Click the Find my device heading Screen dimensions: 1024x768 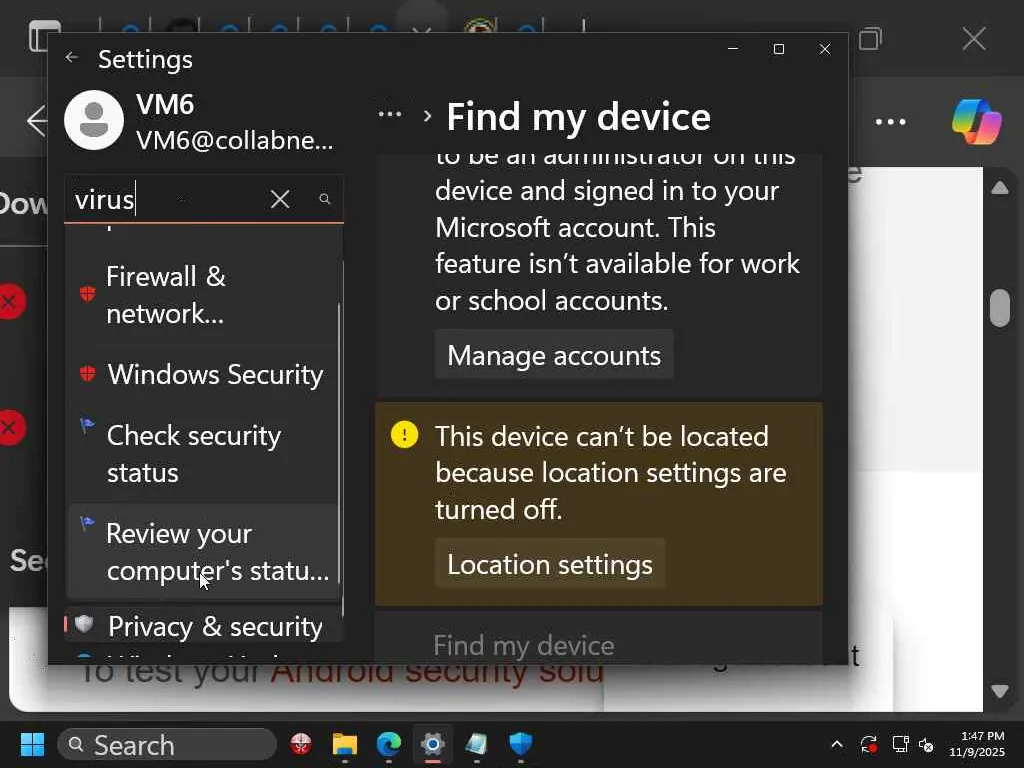579,117
